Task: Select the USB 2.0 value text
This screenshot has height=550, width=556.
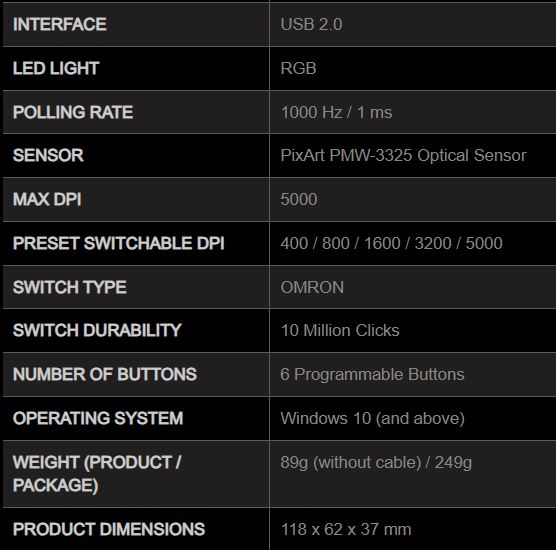Action: [x=311, y=24]
